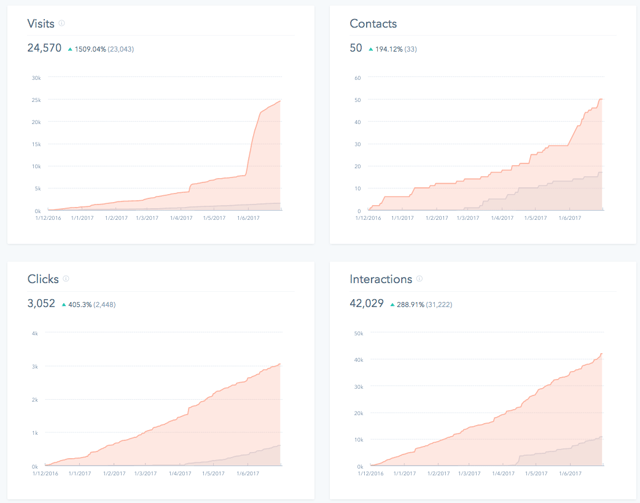Click 1/5/2017 date under Clicks chart
Viewport: 640px width, 503px height.
(213, 474)
